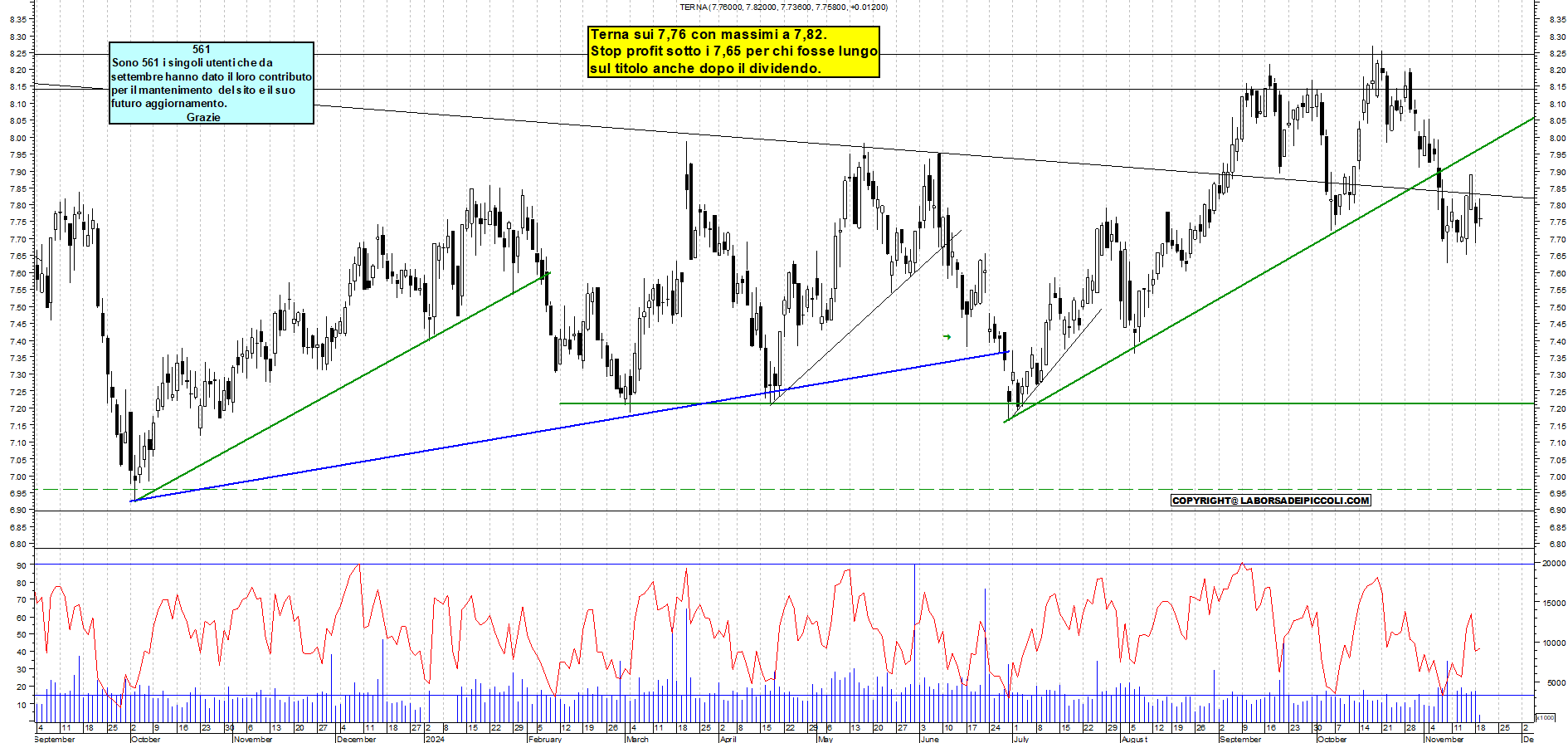Select 'Sono 561 i singoli utenti che da' line
This screenshot has width=1568, height=743.
(x=192, y=62)
